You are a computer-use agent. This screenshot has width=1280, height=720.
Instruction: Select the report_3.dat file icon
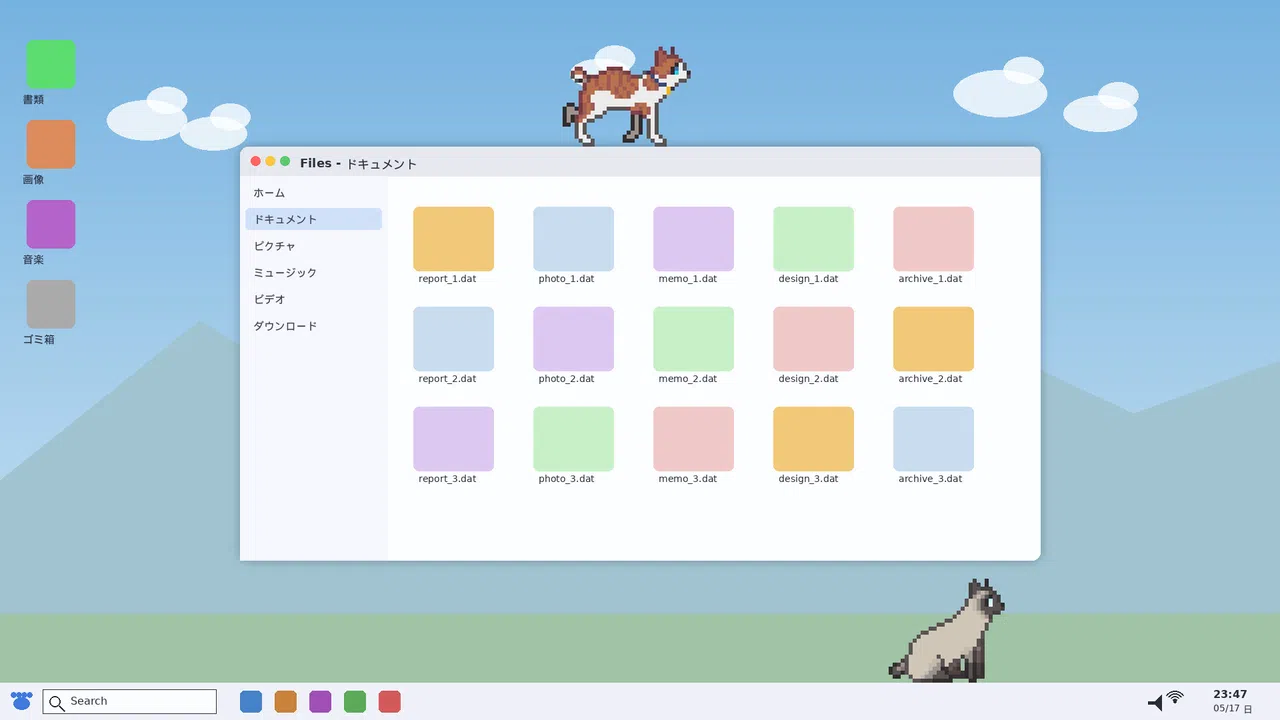click(x=453, y=439)
